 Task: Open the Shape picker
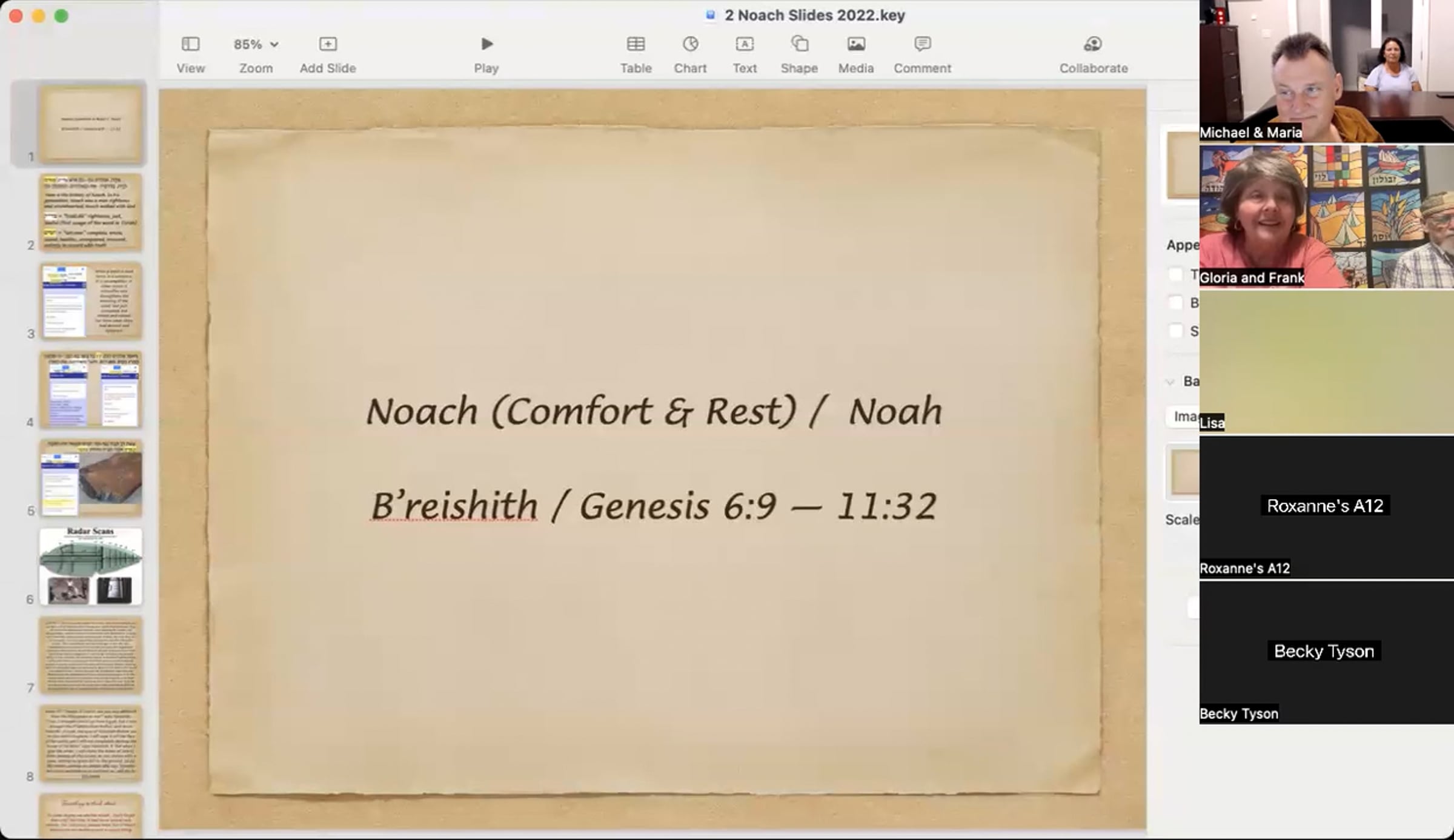(799, 44)
